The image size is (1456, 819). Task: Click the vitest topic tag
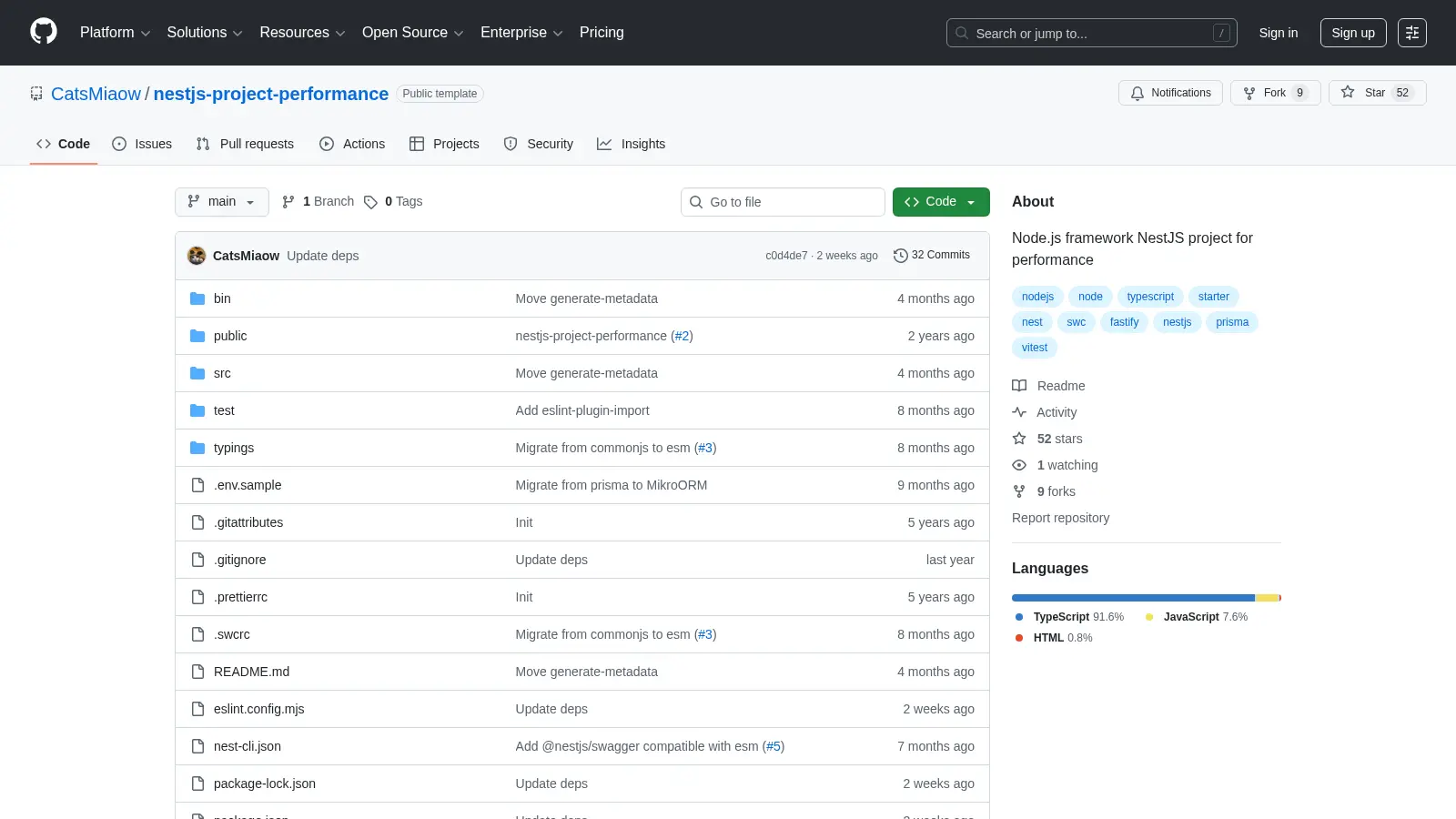1035,348
